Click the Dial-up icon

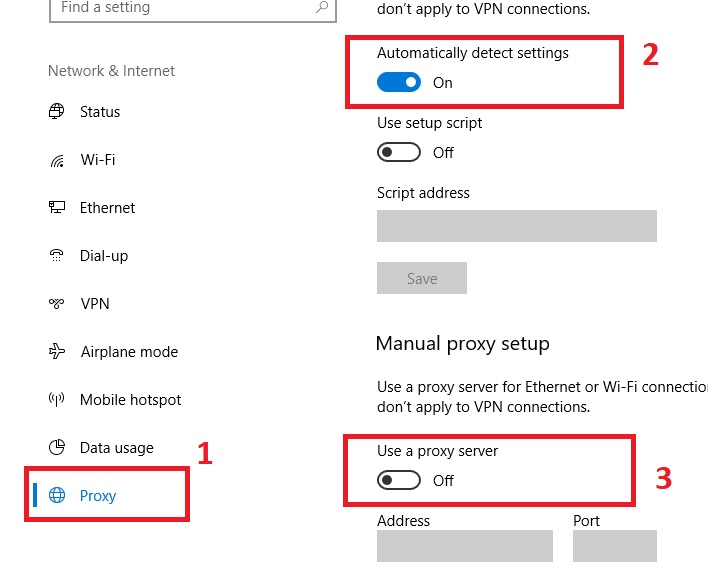[x=57, y=256]
